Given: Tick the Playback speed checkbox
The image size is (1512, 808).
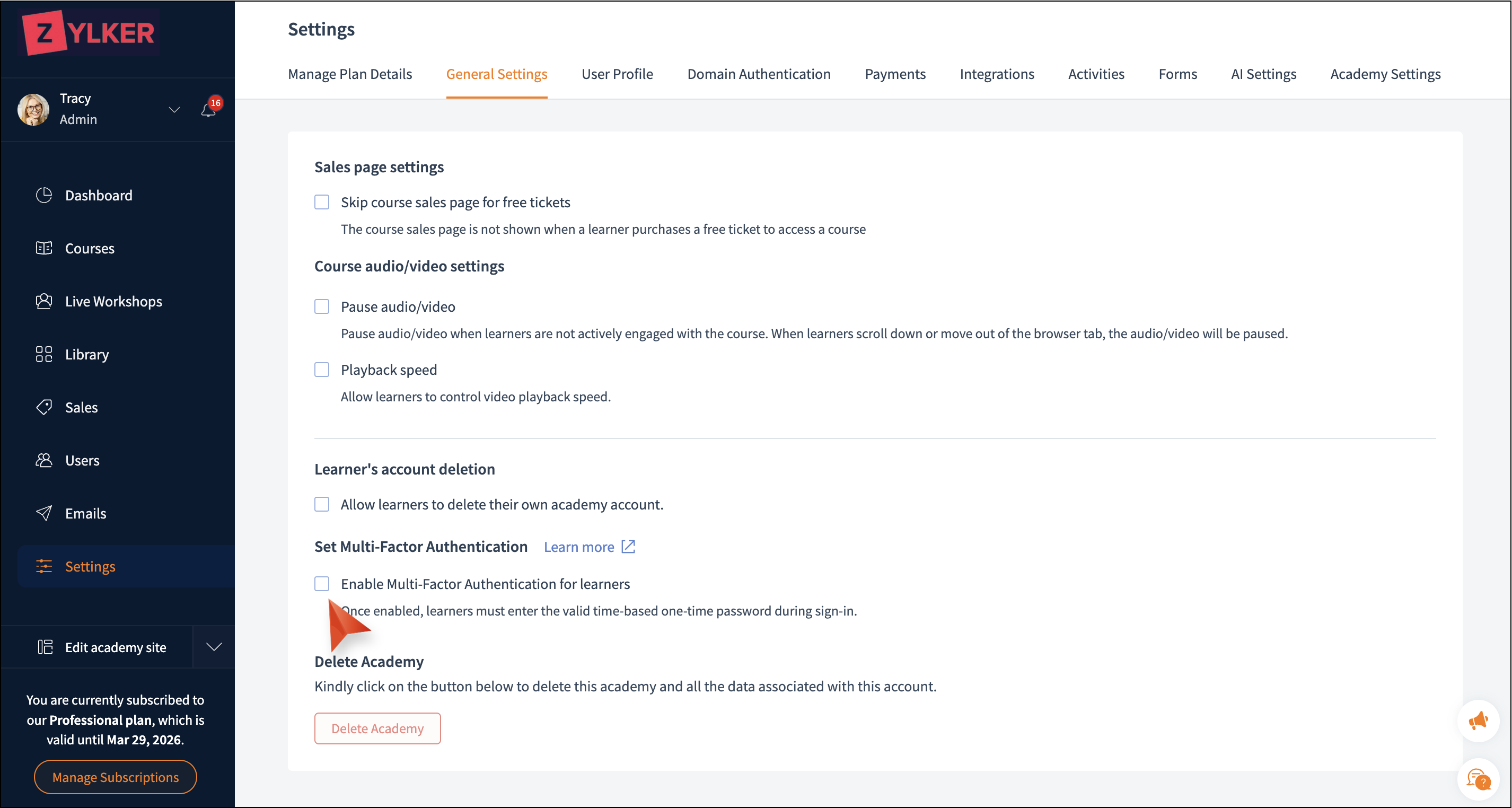Looking at the screenshot, I should [322, 370].
